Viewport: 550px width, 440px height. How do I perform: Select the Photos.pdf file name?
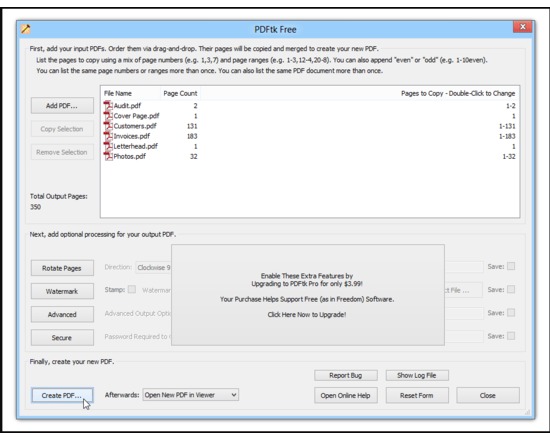(x=129, y=156)
